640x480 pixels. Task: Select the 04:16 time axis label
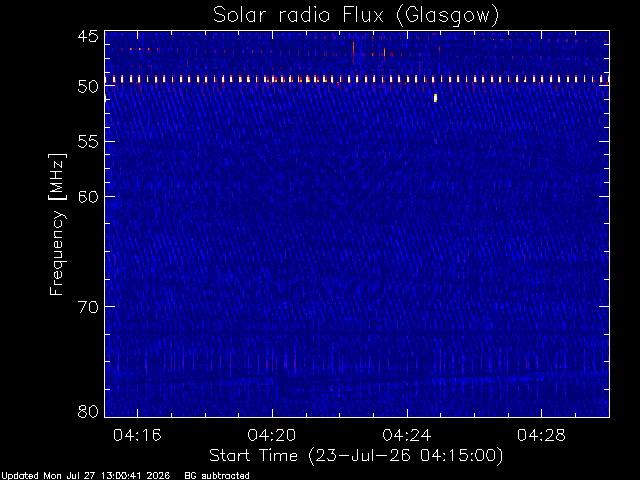coord(137,435)
